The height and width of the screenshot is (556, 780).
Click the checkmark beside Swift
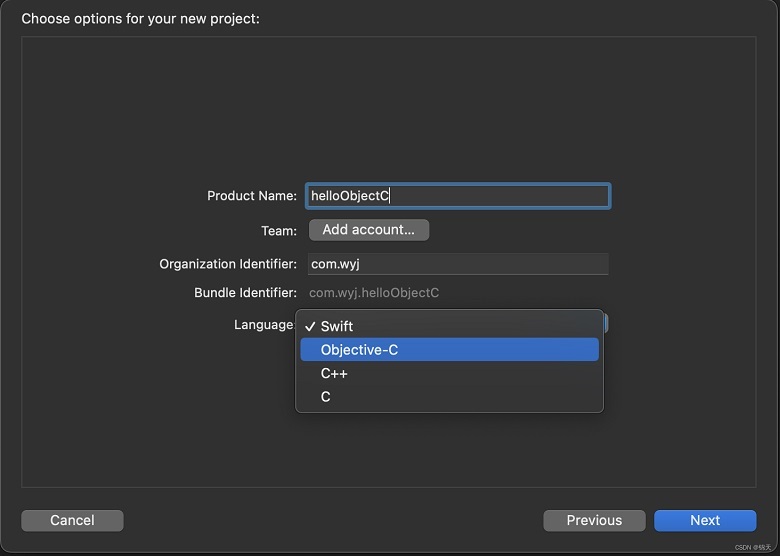tap(310, 327)
